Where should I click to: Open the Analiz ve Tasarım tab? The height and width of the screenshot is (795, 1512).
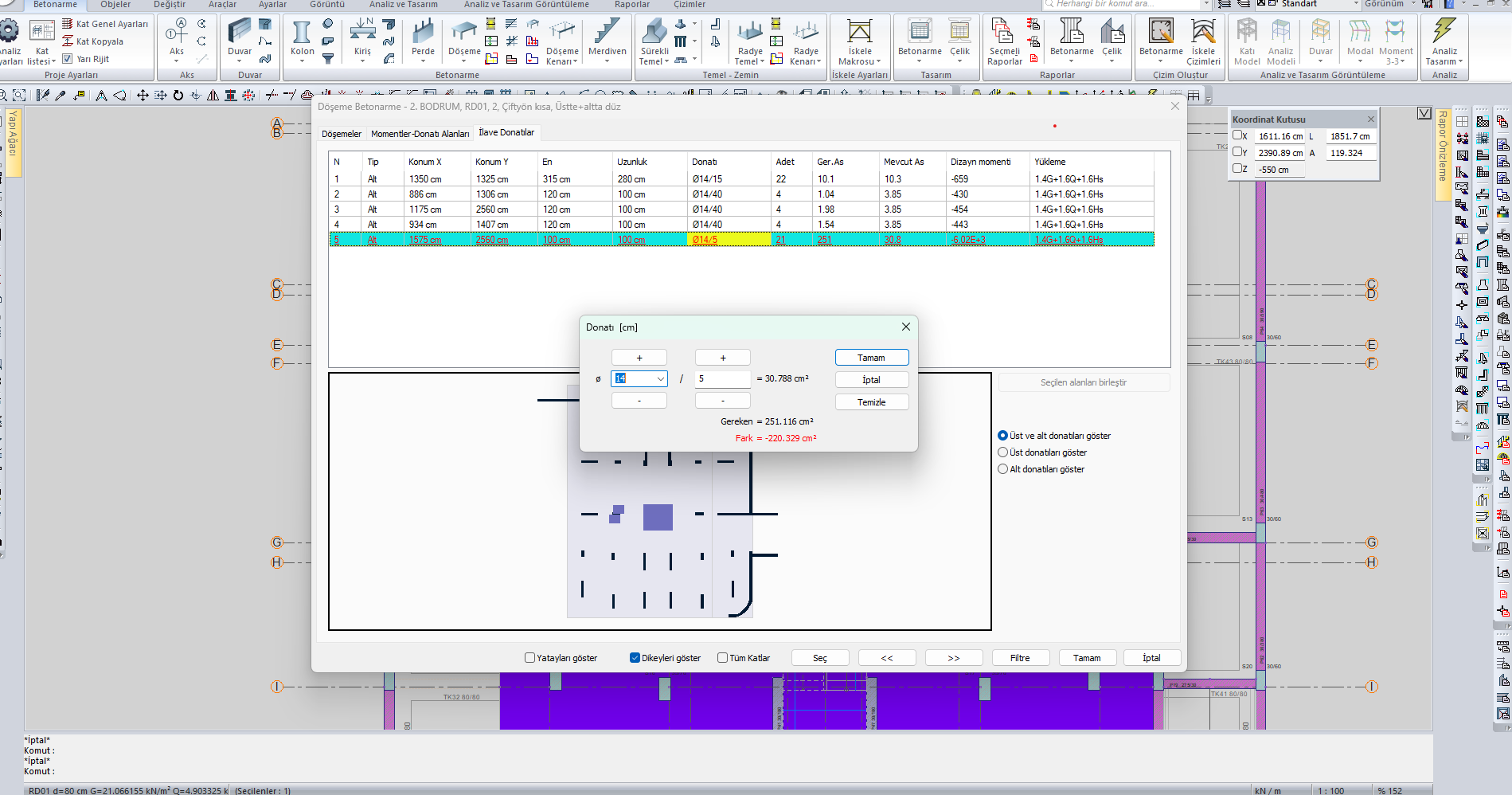coord(403,5)
